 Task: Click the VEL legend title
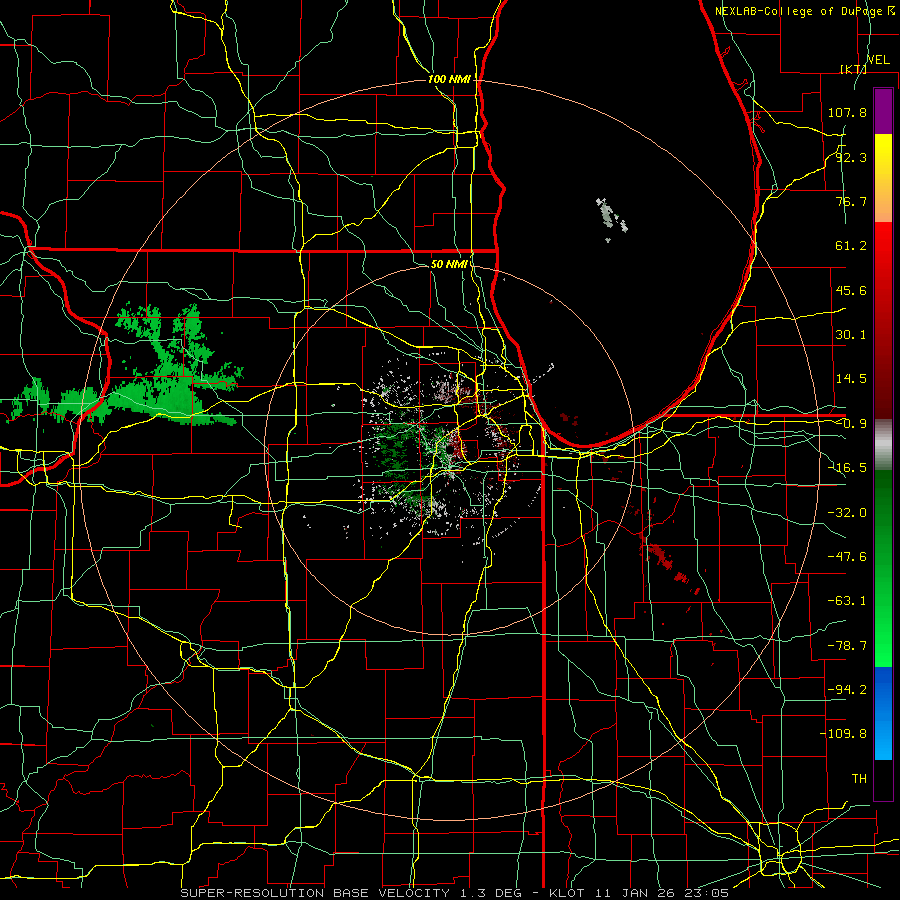click(879, 60)
